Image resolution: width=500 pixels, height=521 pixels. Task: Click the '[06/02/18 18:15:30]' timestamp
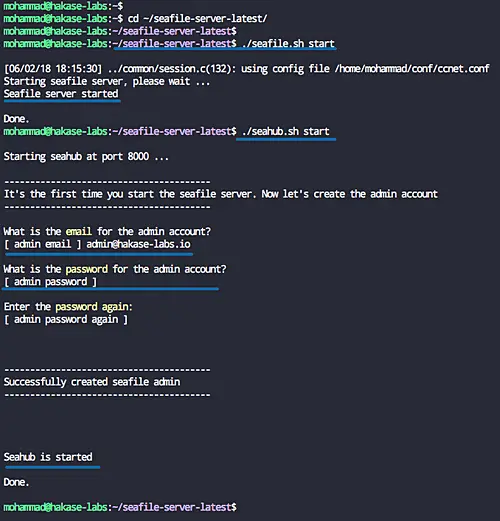pyautogui.click(x=52, y=69)
